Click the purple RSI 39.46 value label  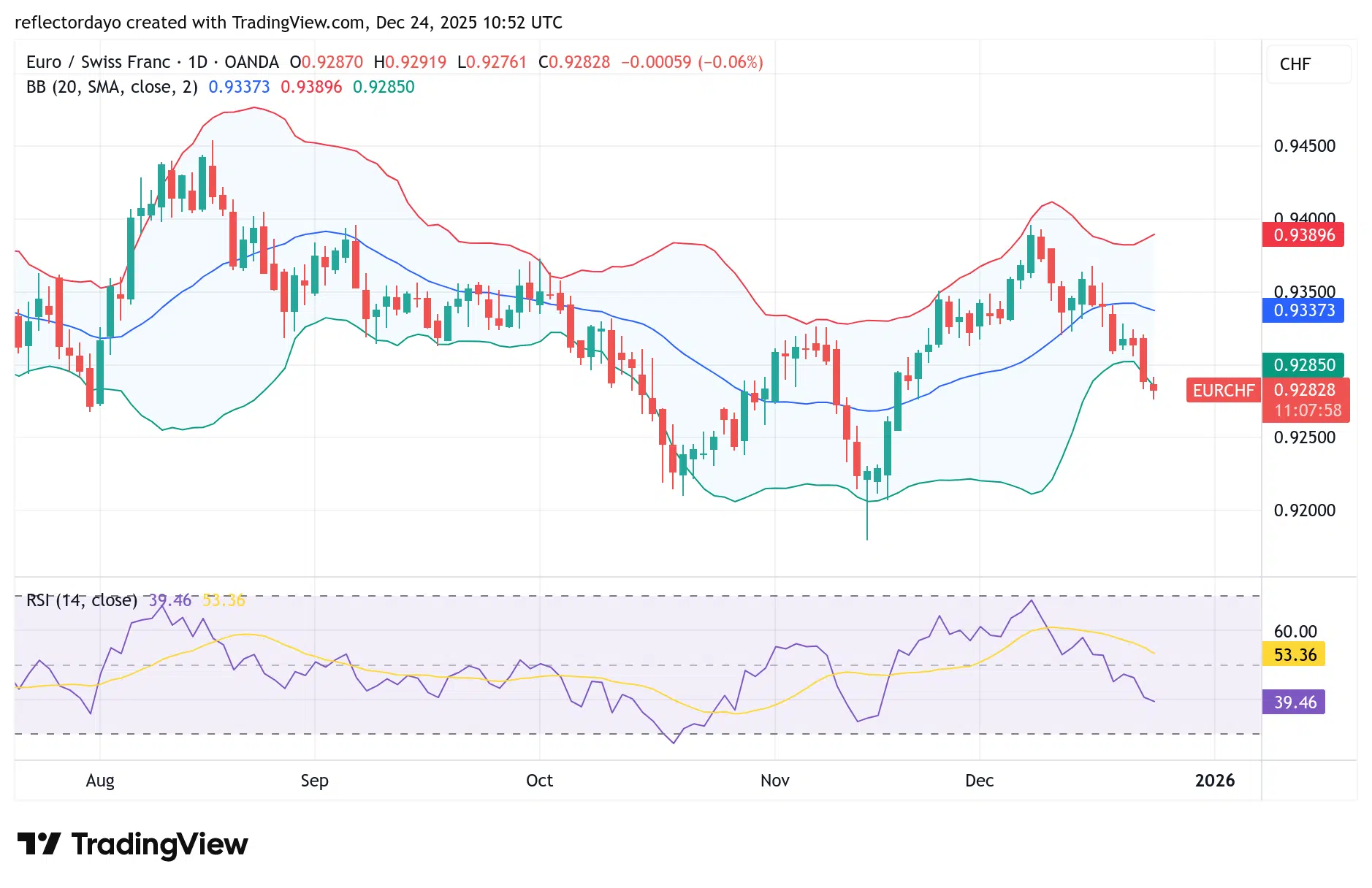click(1293, 703)
